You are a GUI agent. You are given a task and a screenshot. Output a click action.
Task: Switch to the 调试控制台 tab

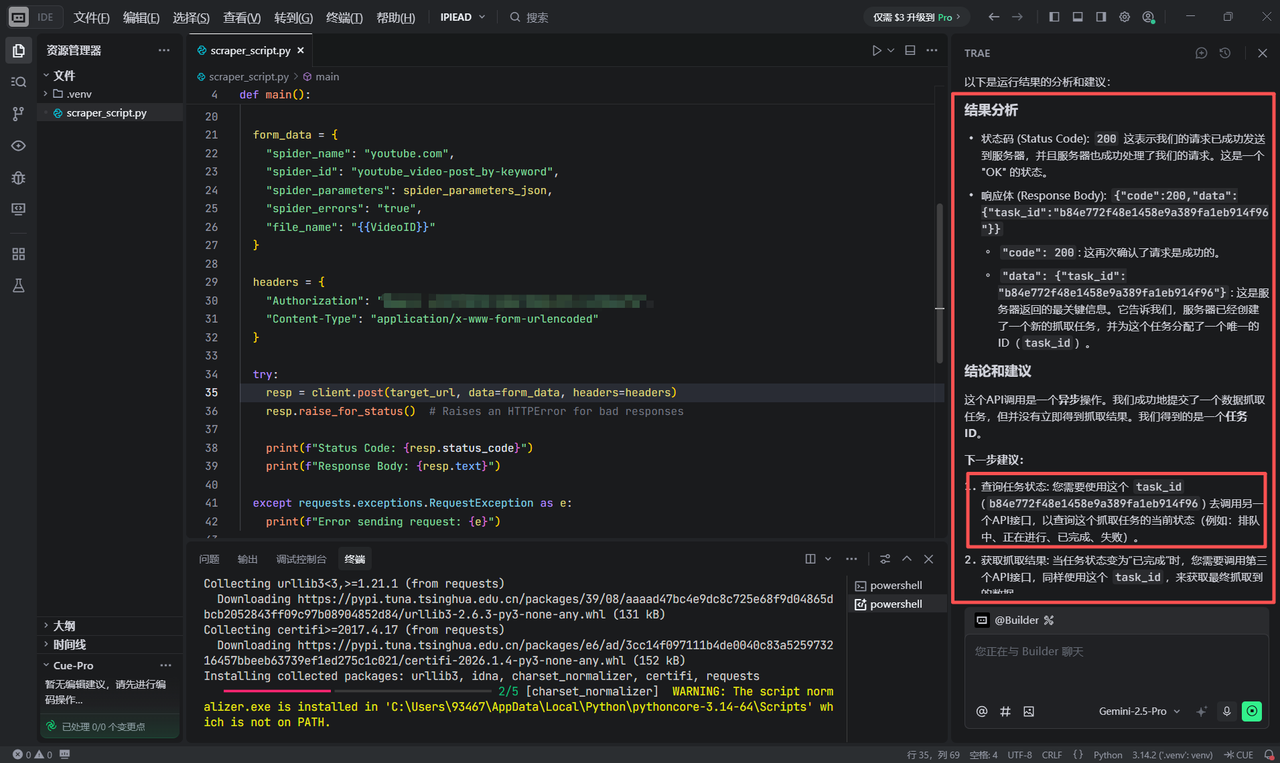coord(301,559)
